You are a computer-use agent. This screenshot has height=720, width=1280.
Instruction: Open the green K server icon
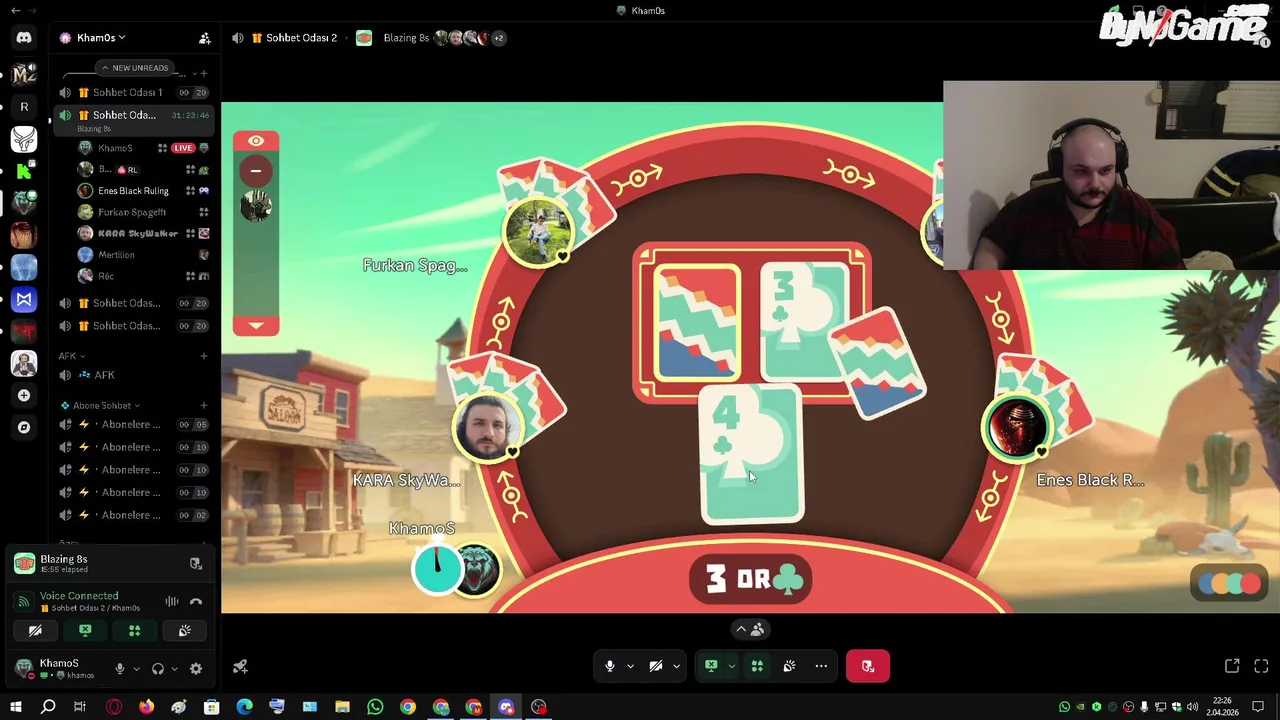pos(24,171)
